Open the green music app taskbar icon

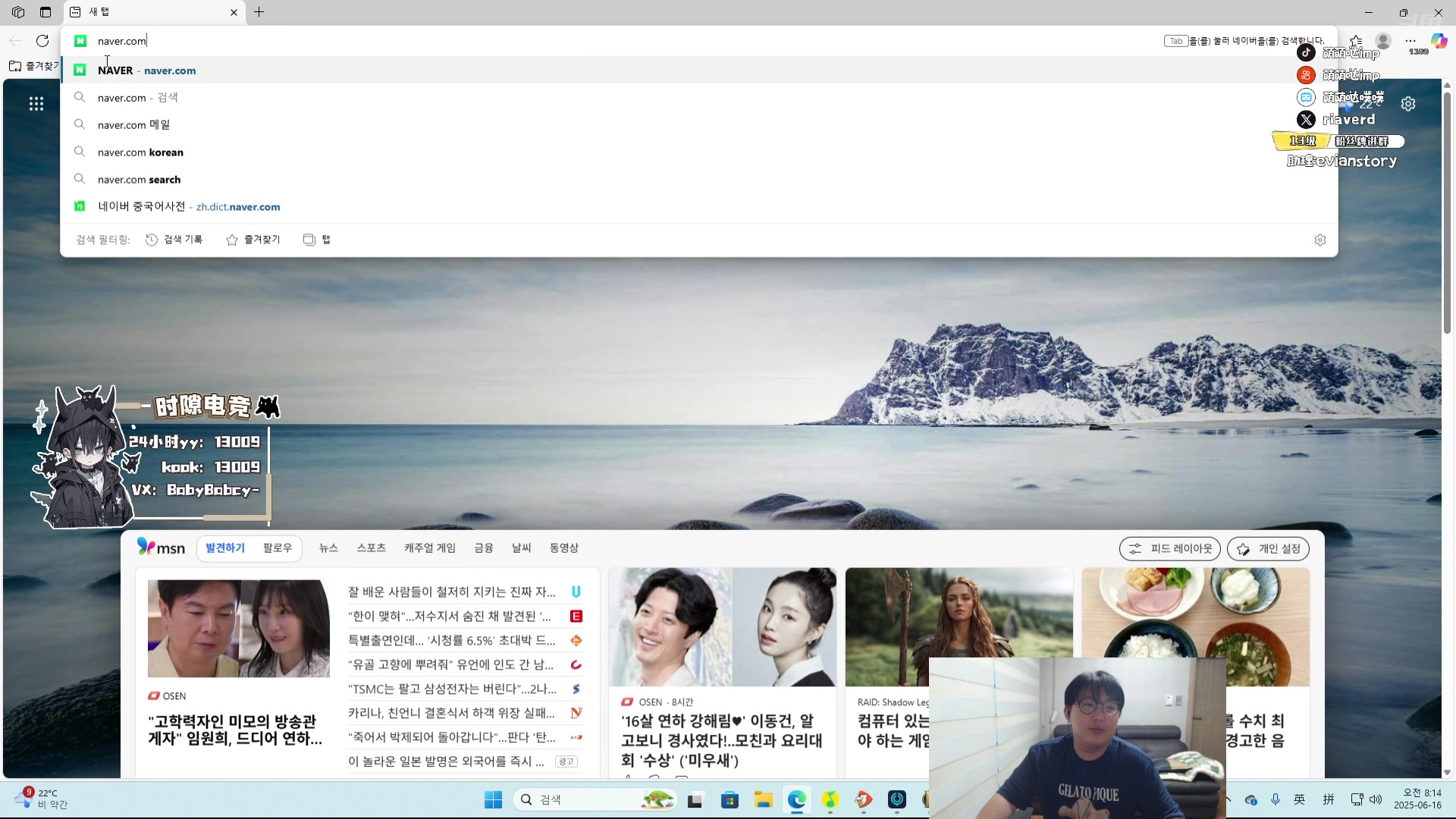(x=830, y=800)
